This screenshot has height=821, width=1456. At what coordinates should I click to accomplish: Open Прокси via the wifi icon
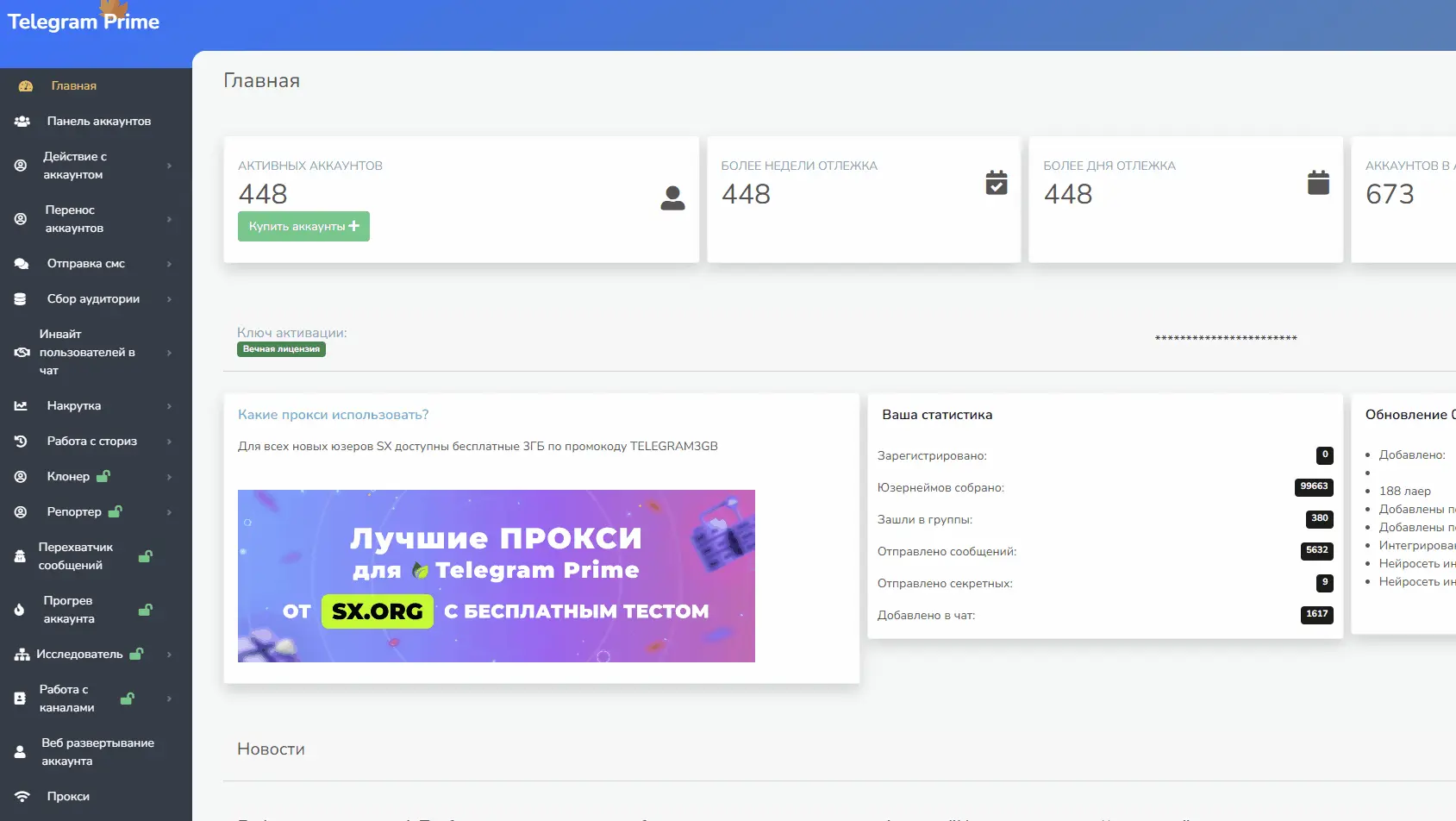[20, 796]
